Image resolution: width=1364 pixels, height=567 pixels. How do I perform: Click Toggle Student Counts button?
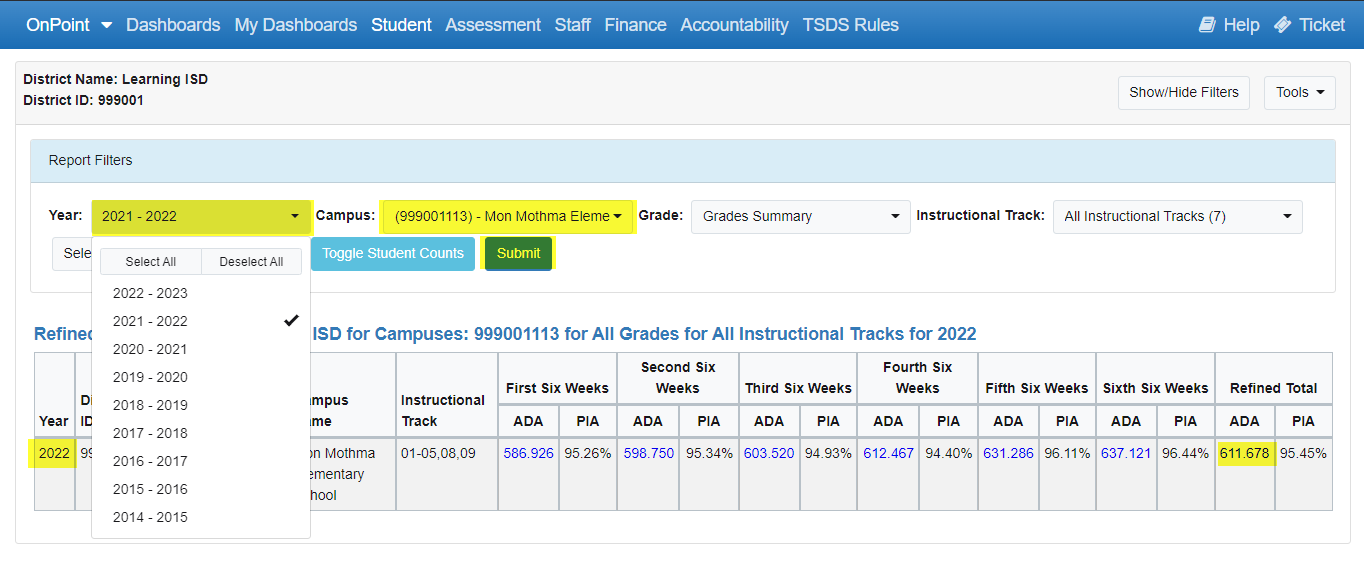(x=393, y=253)
